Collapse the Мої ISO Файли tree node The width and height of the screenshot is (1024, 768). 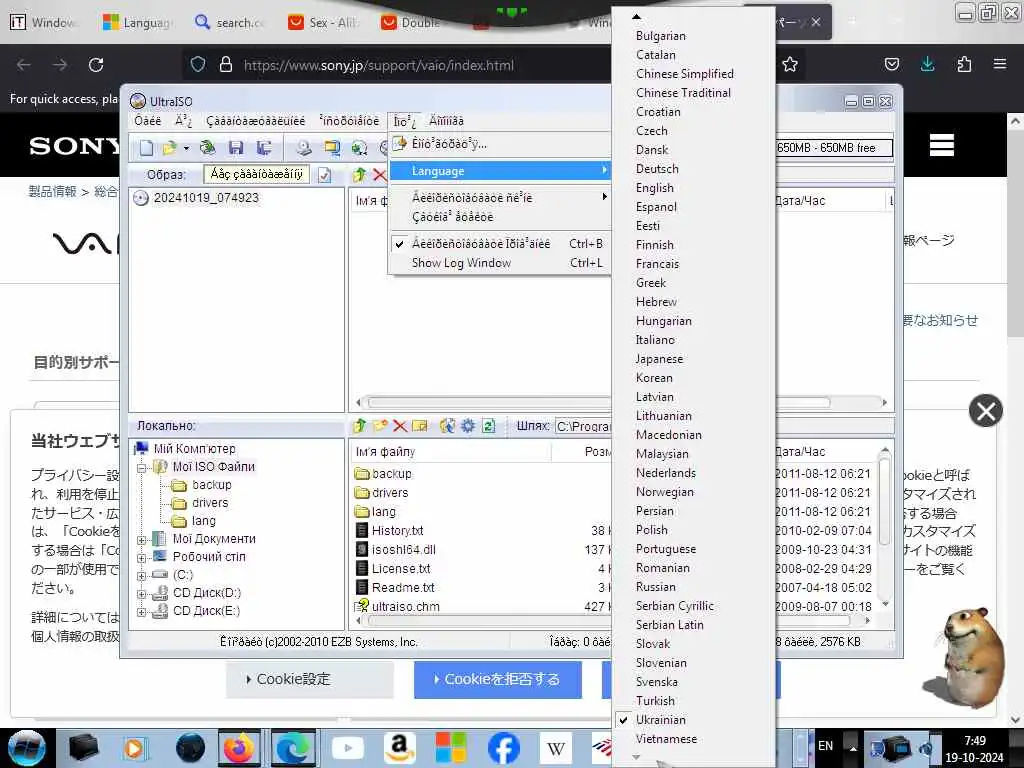[142, 468]
